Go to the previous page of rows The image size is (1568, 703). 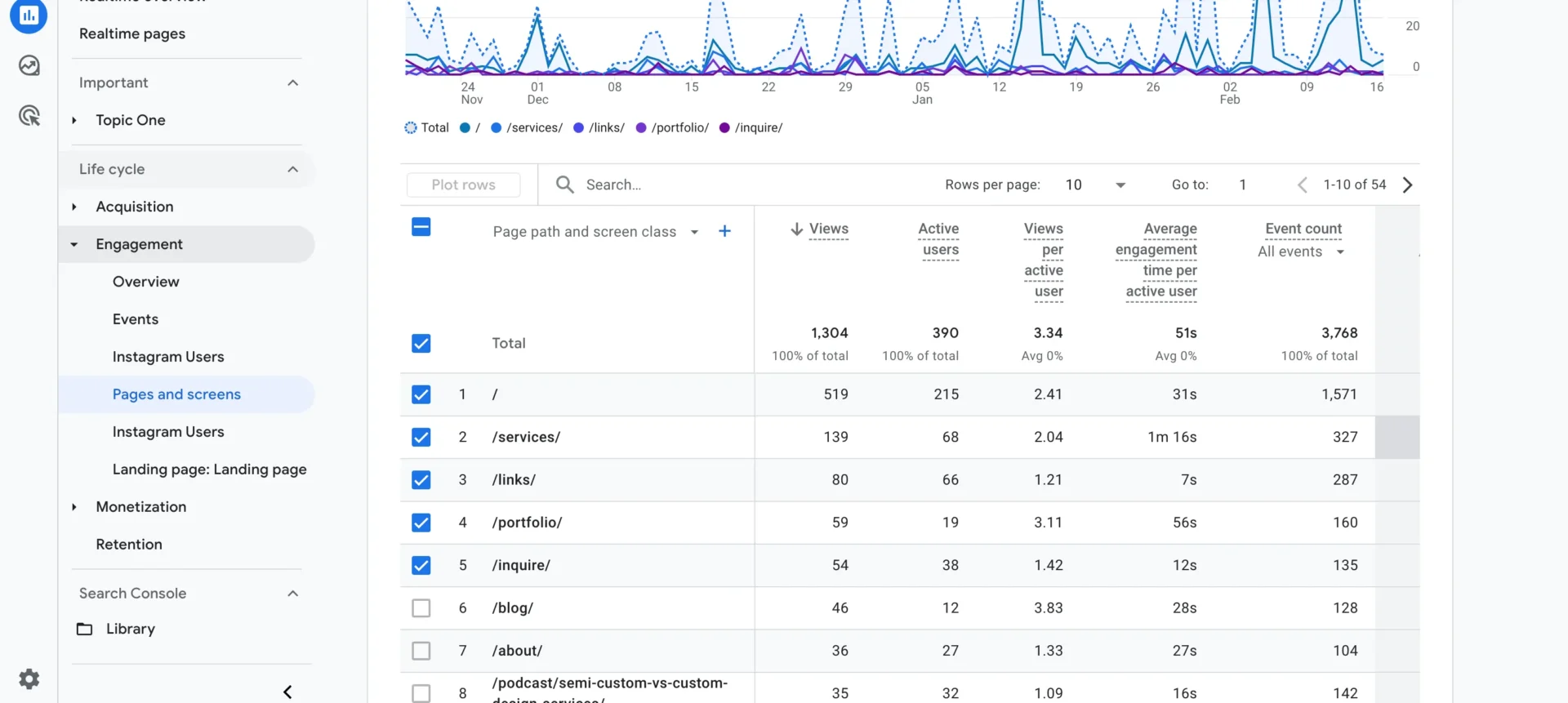[1302, 185]
